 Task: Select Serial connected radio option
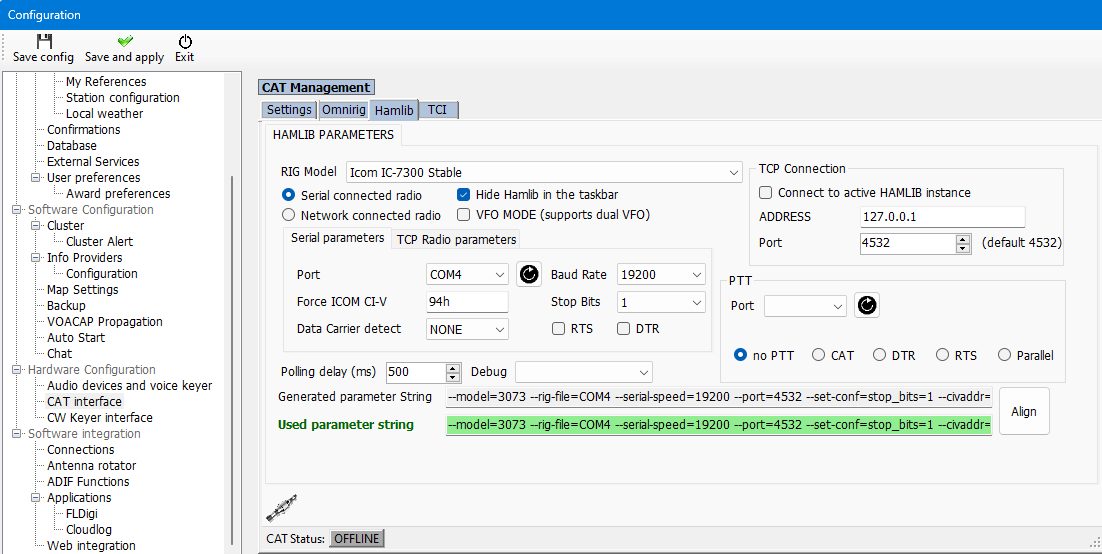coord(288,195)
